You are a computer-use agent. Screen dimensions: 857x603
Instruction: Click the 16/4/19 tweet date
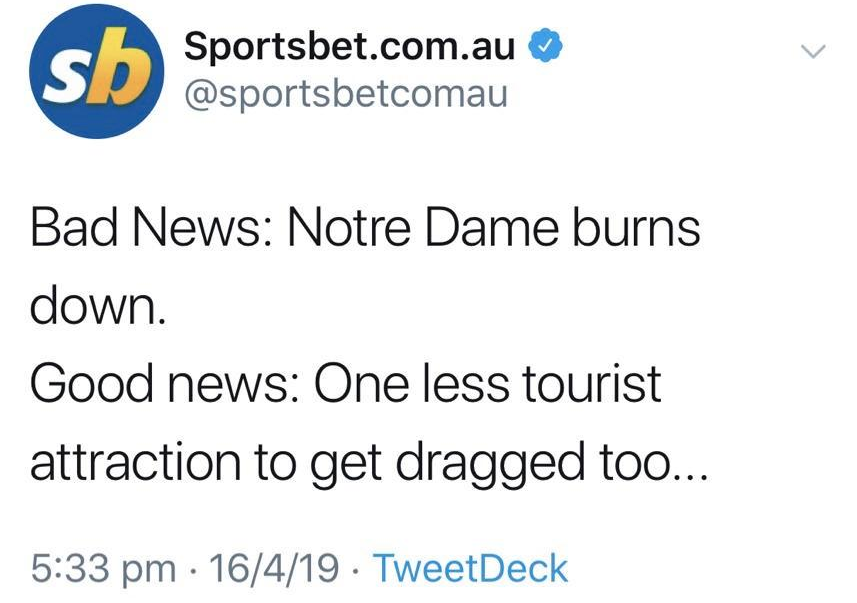coord(273,567)
